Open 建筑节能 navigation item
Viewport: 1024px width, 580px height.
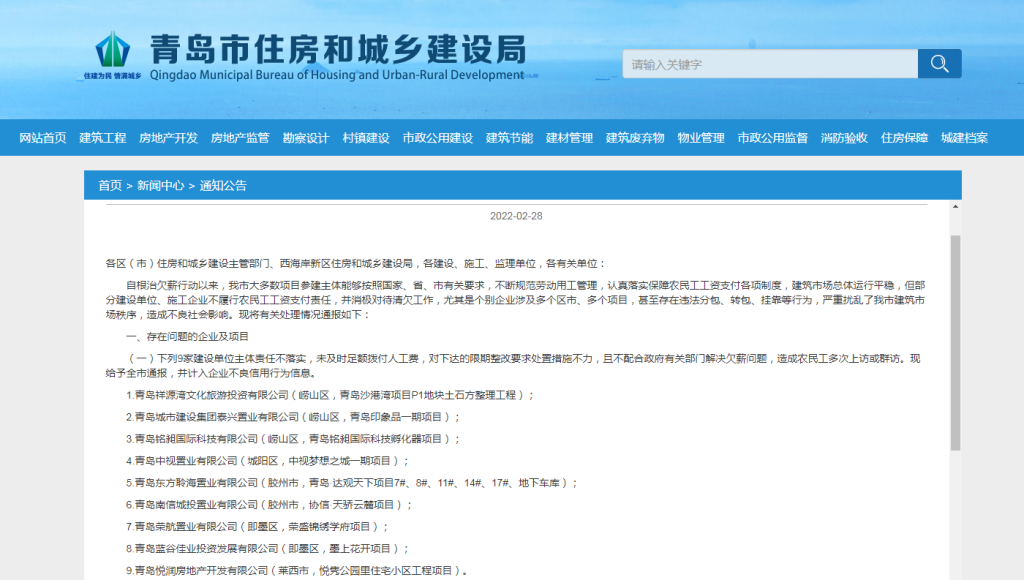click(x=509, y=138)
